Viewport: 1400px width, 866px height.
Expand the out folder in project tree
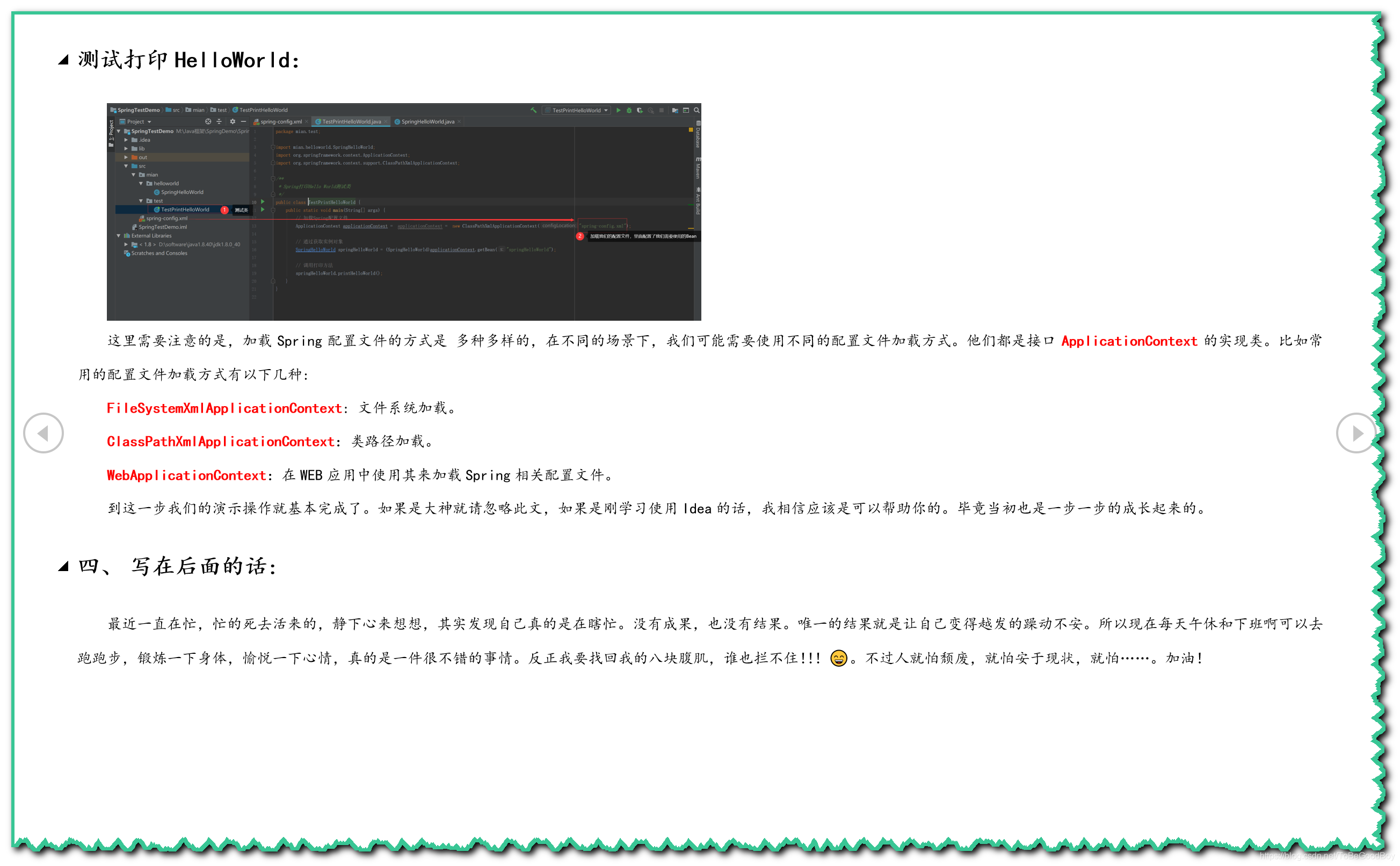[x=126, y=157]
